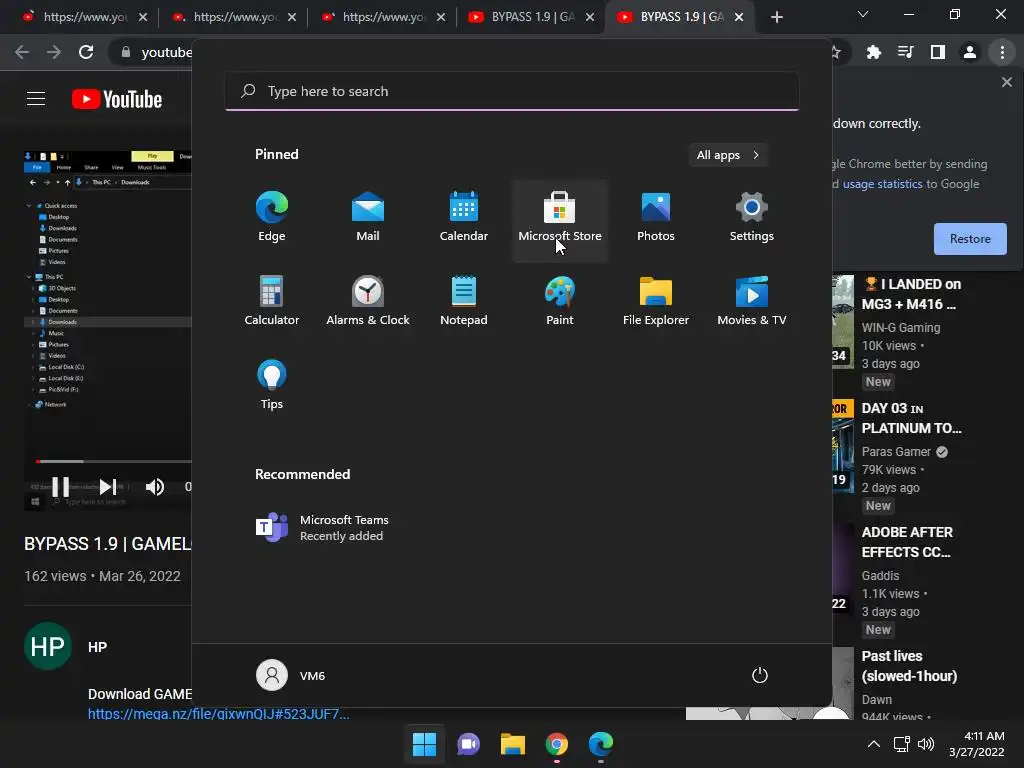The image size is (1024, 768).
Task: Open a new Chrome tab
Action: pyautogui.click(x=776, y=17)
